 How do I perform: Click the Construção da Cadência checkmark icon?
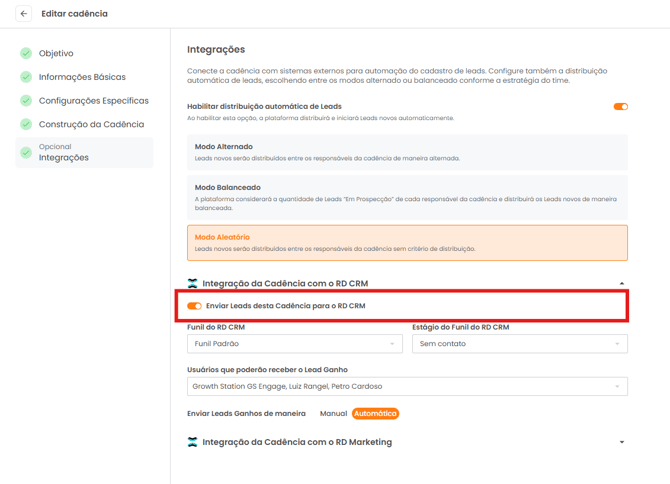pos(26,125)
